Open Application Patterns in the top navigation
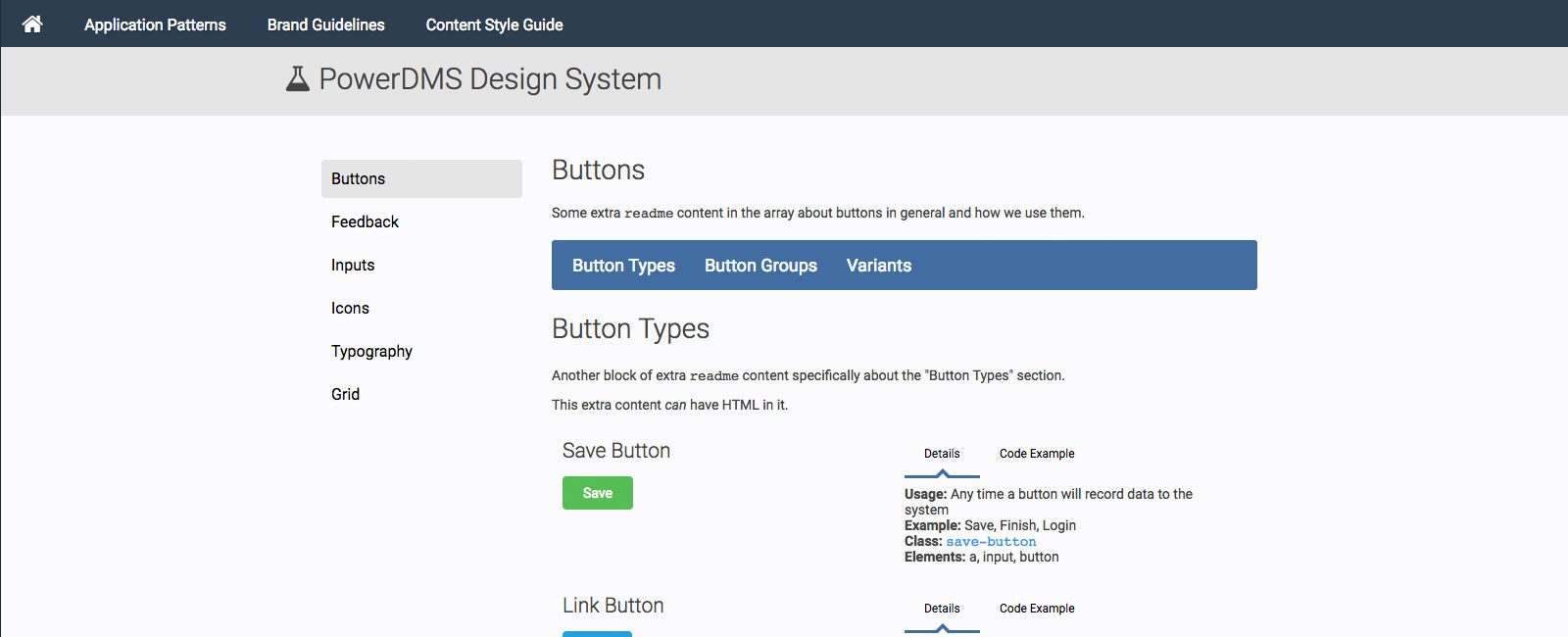Viewport: 1568px width, 637px height. coord(155,24)
